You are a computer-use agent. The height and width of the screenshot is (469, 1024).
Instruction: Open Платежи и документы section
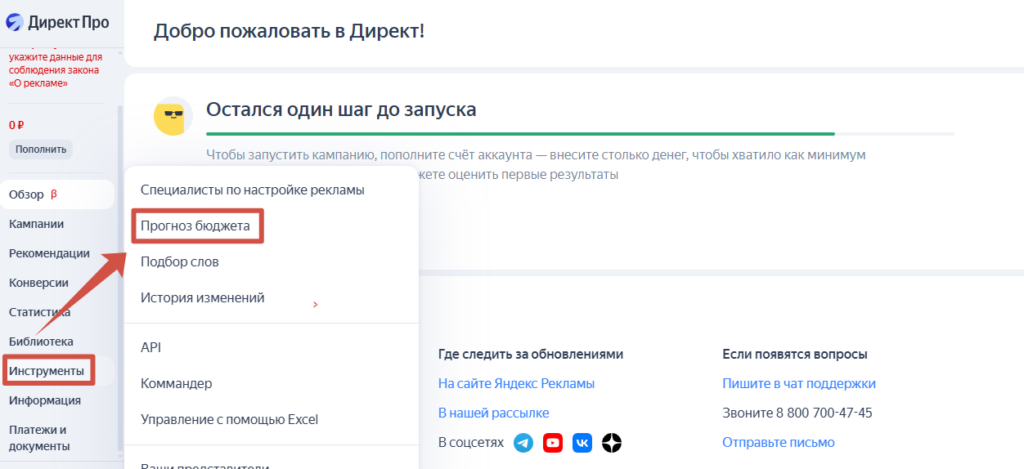[x=39, y=438]
